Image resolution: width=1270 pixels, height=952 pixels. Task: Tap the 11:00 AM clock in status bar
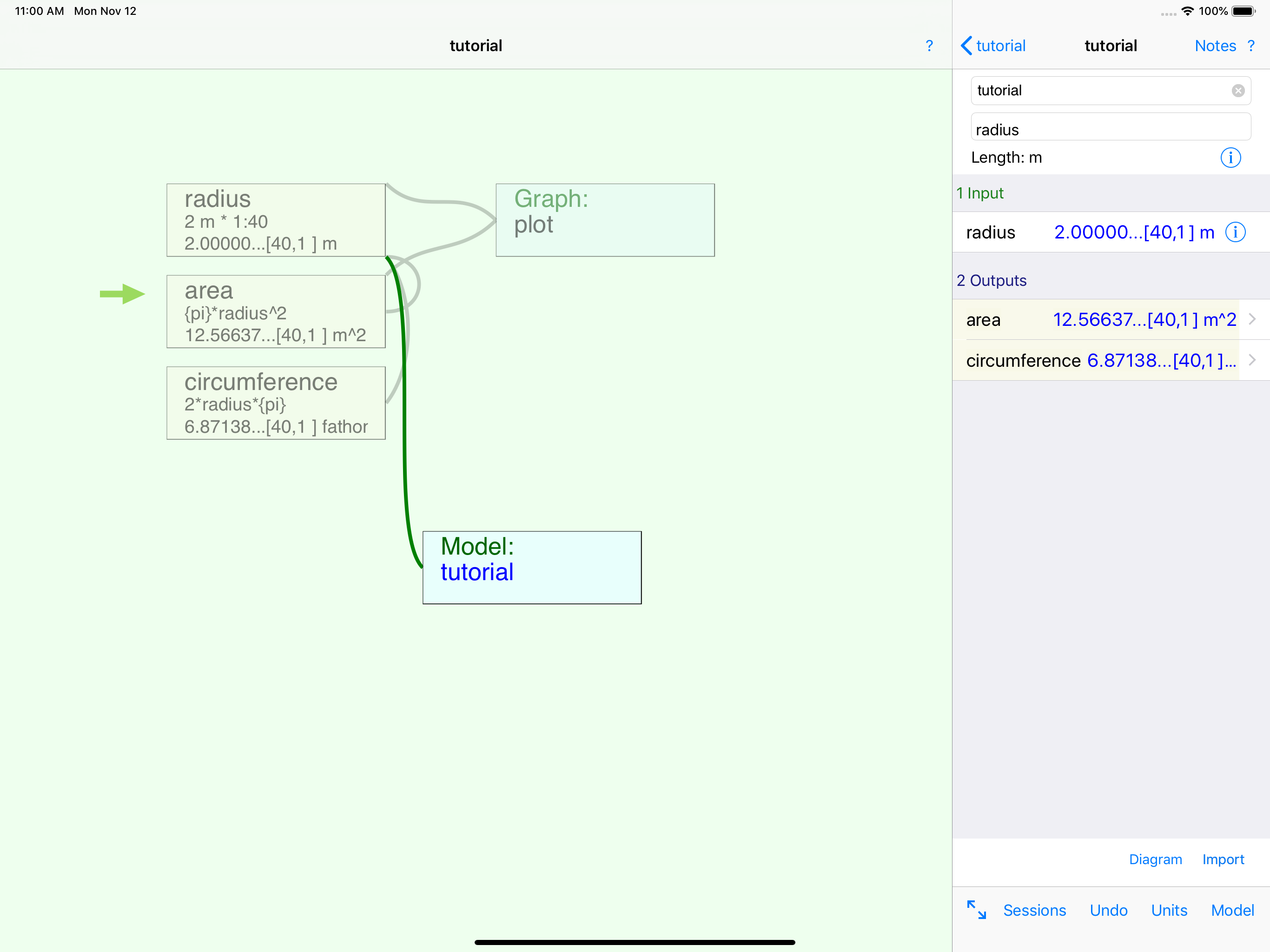39,11
